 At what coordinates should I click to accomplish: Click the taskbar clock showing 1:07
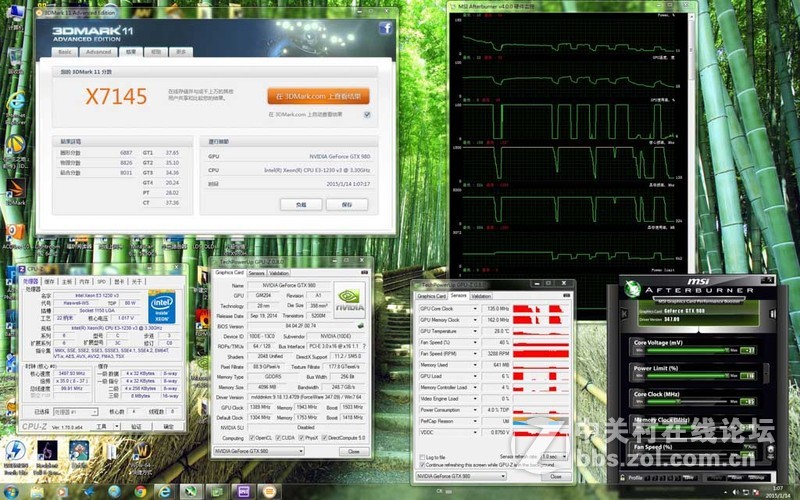pos(778,488)
